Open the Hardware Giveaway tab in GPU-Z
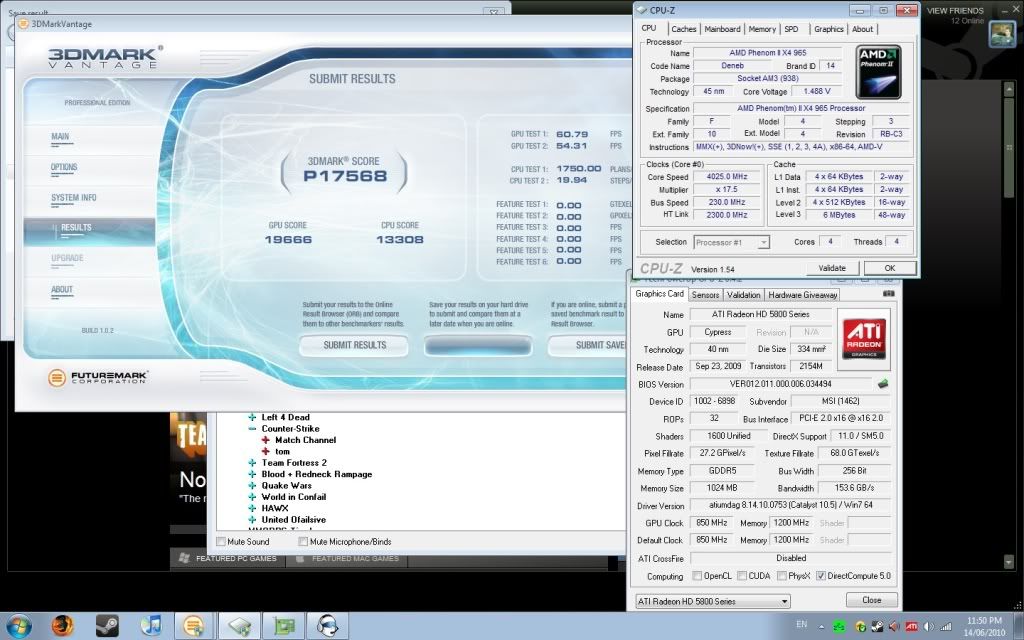1024x640 pixels. point(803,295)
